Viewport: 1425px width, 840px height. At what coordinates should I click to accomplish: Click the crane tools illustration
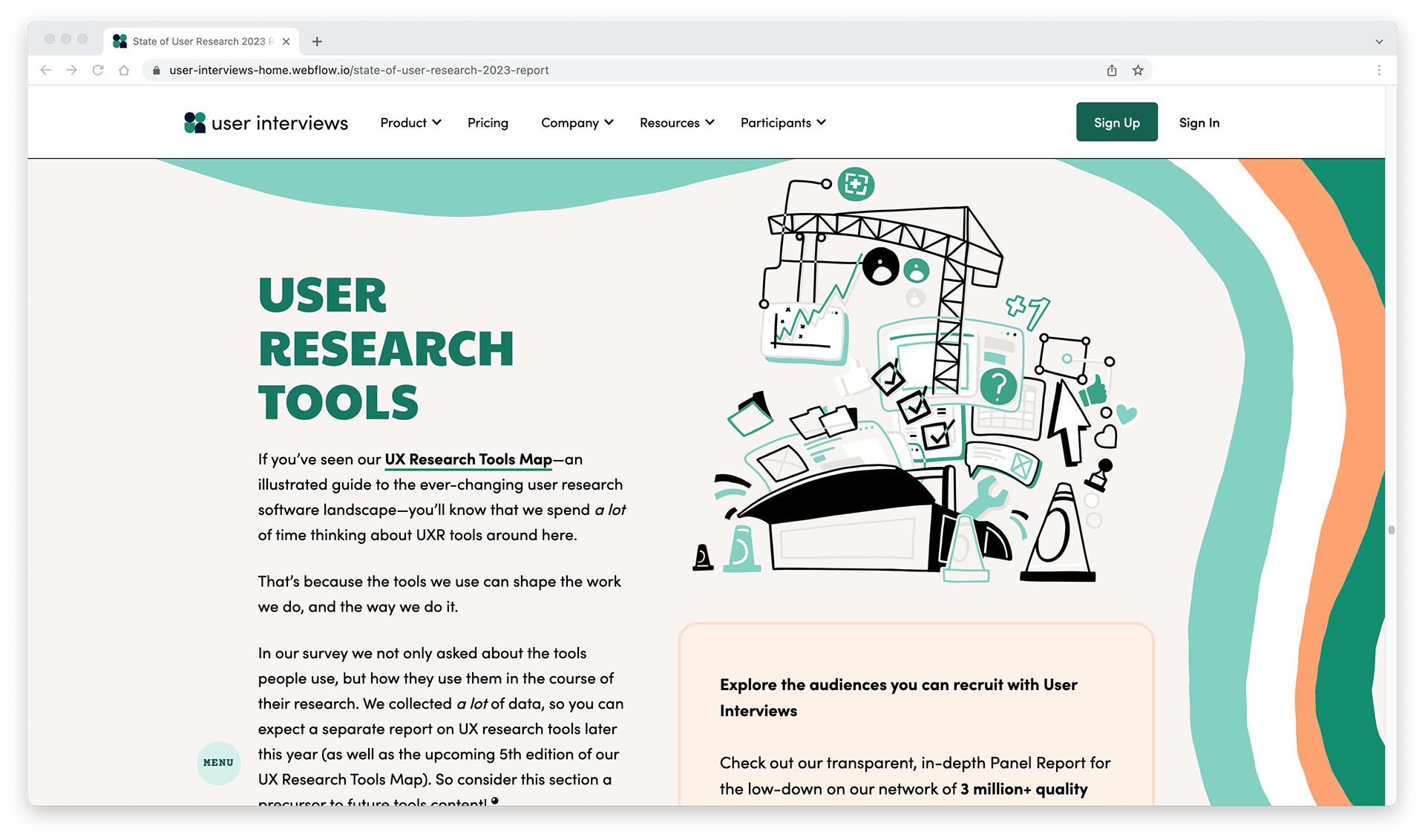tap(914, 375)
